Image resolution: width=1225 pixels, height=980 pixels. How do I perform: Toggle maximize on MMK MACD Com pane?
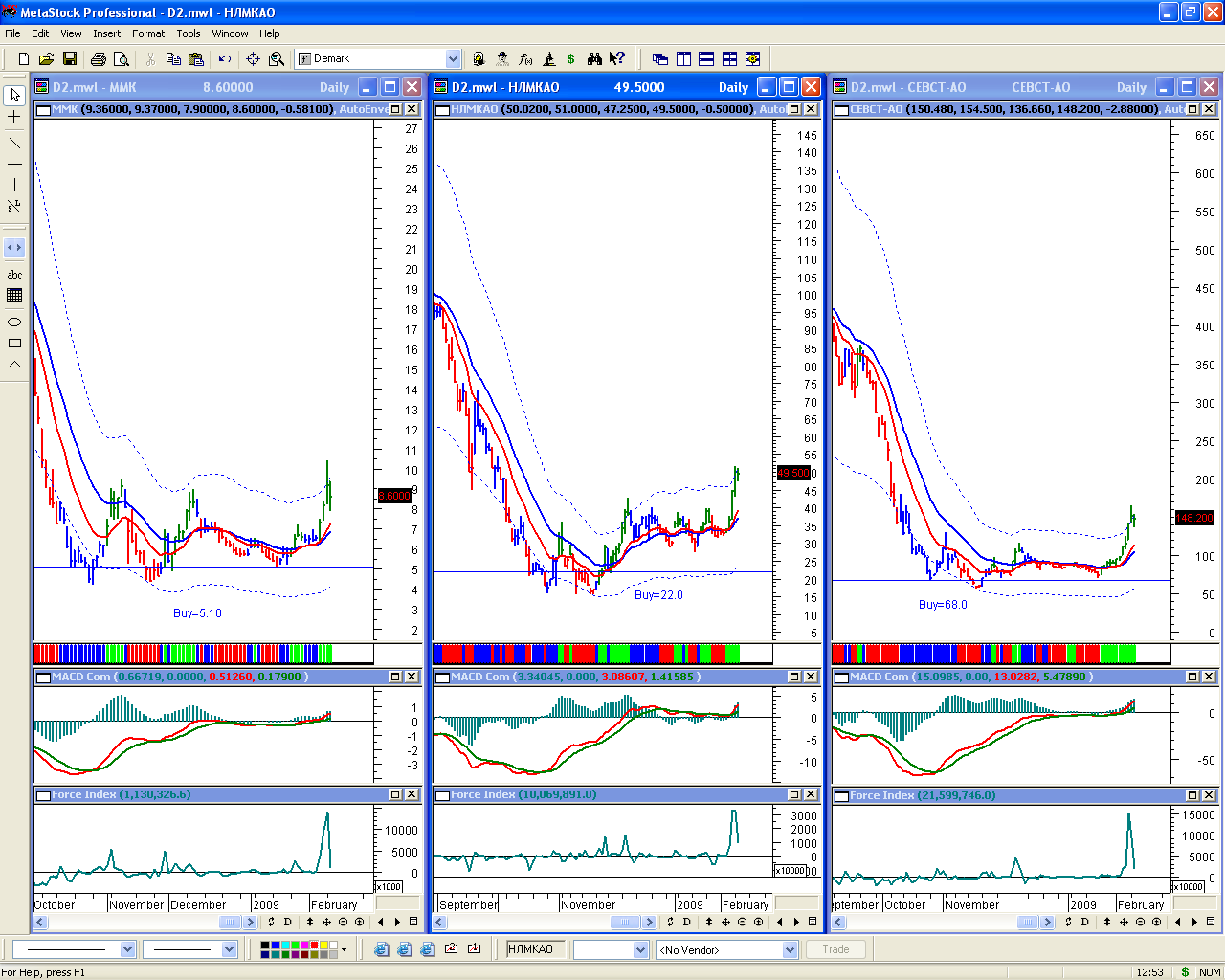click(x=395, y=677)
